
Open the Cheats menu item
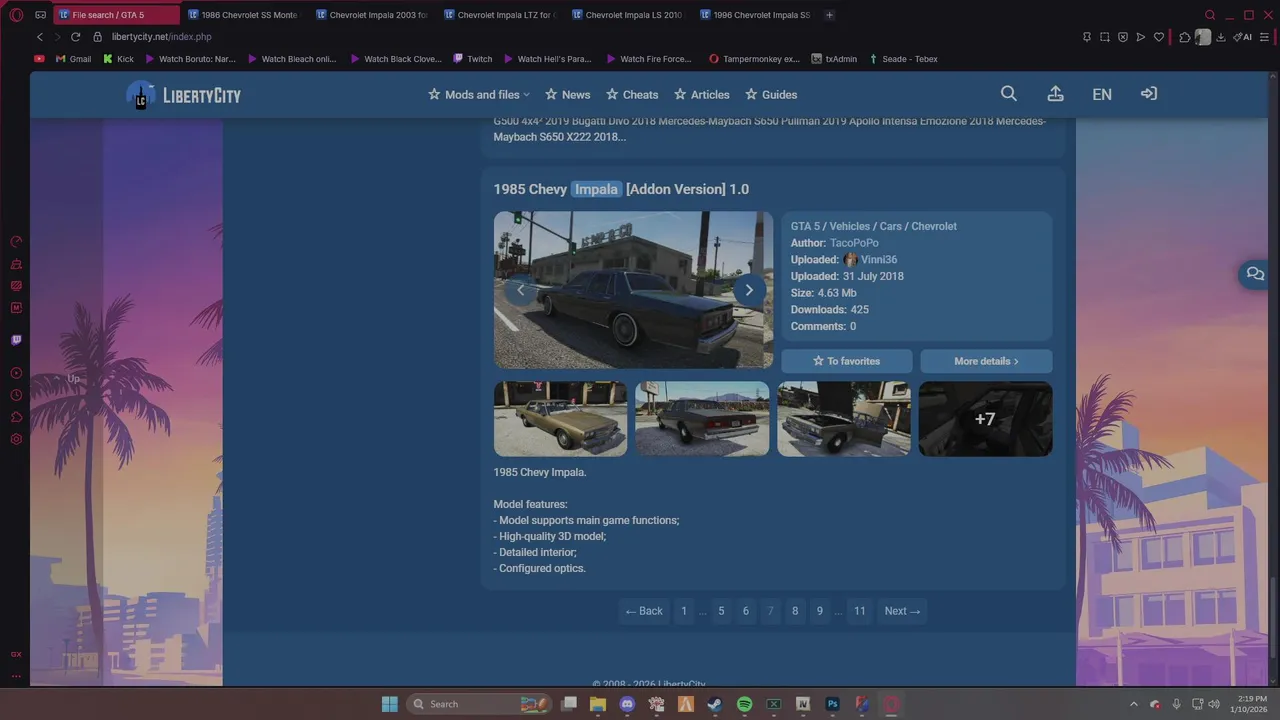(x=632, y=95)
